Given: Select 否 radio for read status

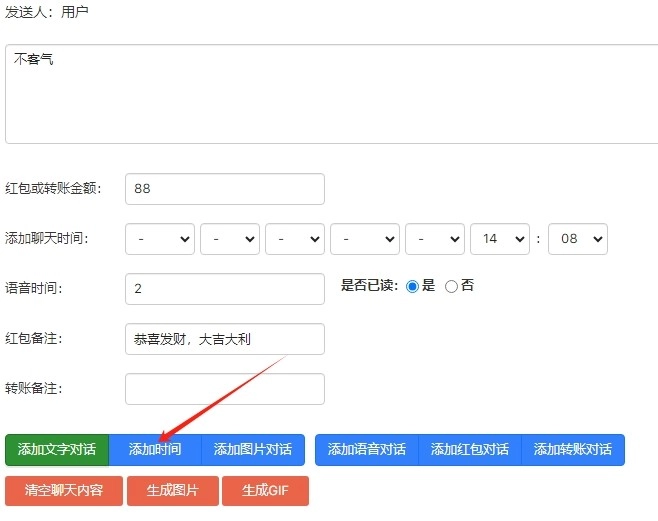Looking at the screenshot, I should [451, 286].
